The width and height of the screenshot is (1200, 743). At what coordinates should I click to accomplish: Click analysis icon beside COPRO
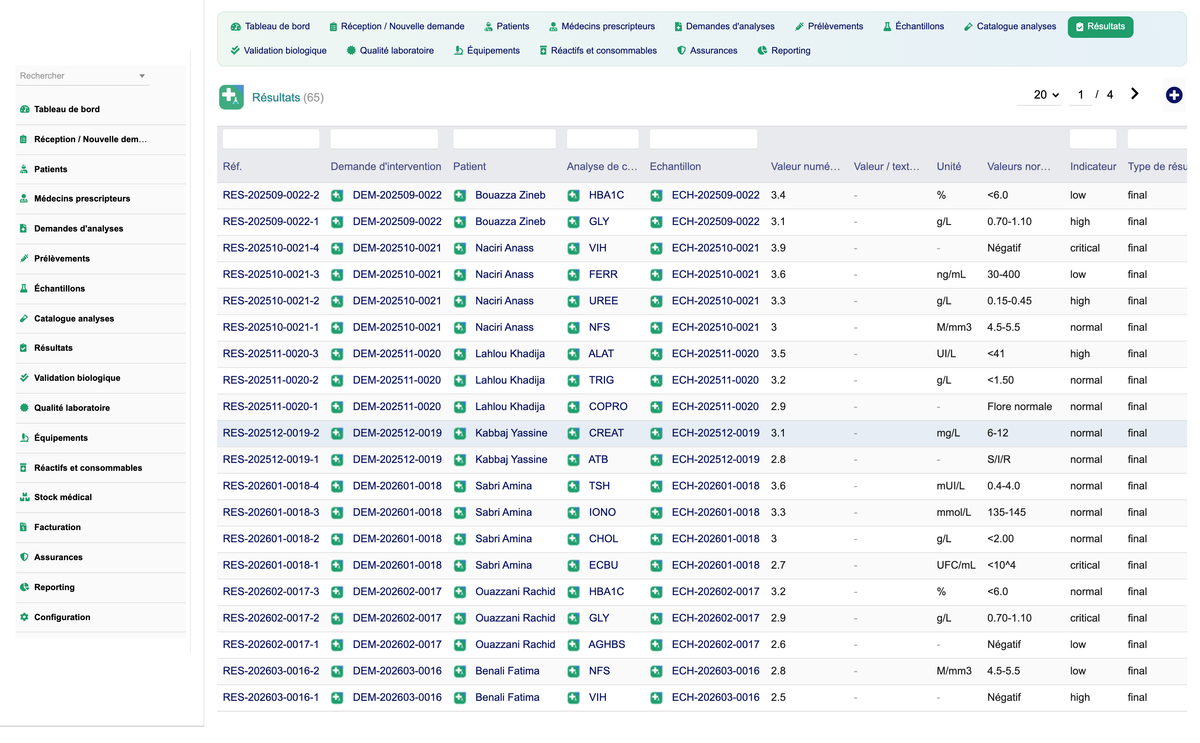573,407
